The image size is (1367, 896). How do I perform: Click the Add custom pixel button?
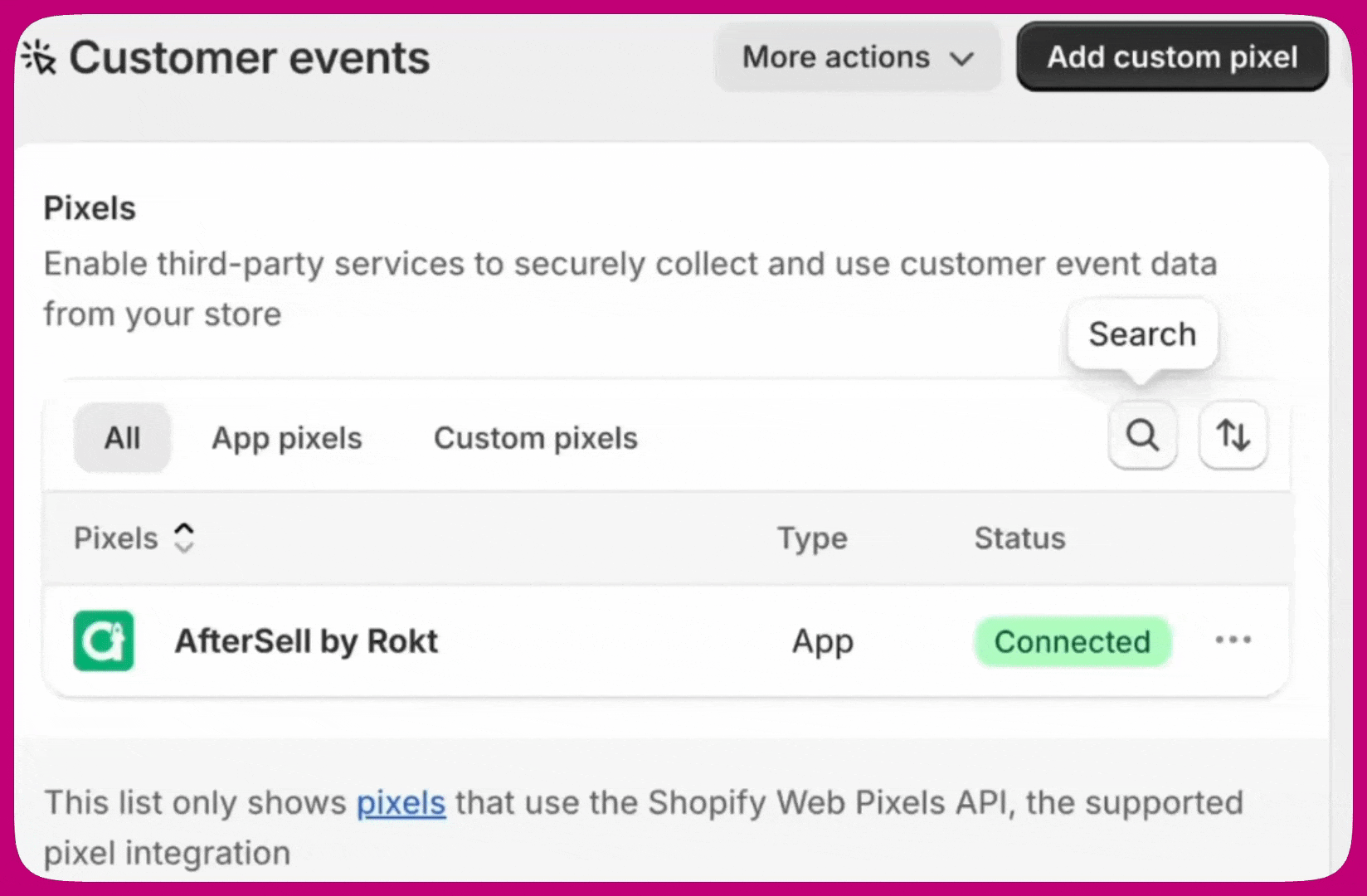[x=1171, y=57]
